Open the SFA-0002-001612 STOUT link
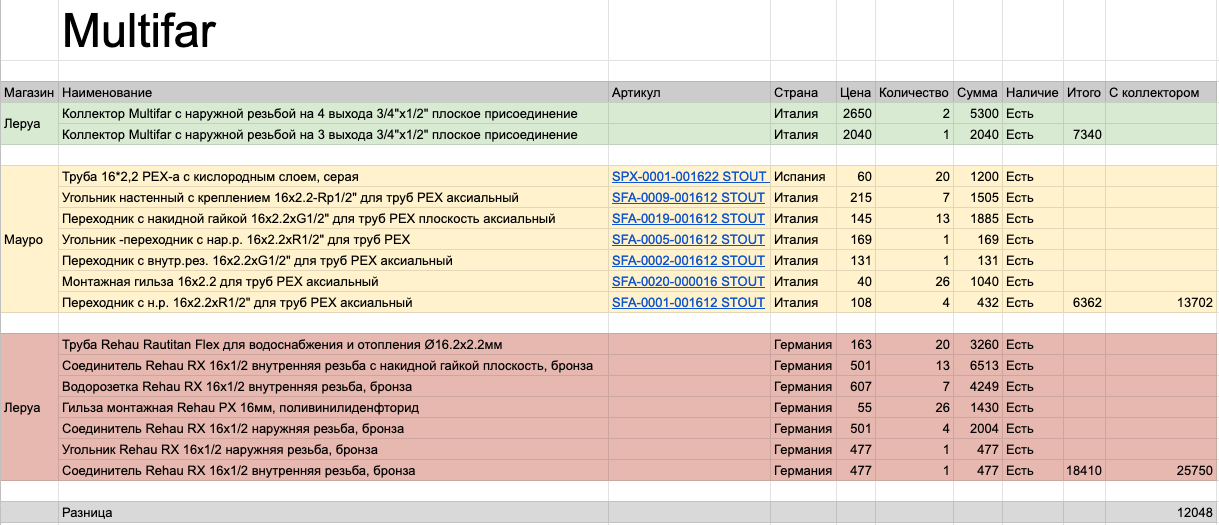 coord(688,261)
